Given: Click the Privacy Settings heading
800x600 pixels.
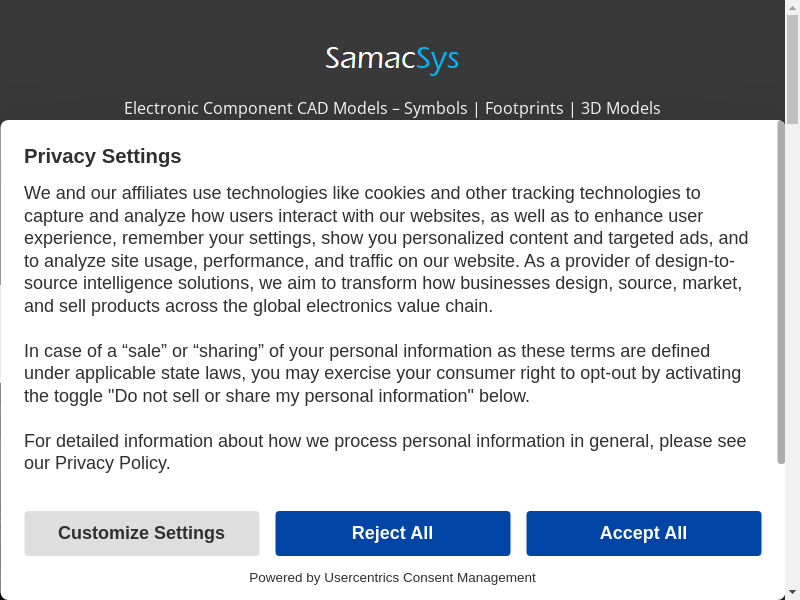Looking at the screenshot, I should pos(103,156).
